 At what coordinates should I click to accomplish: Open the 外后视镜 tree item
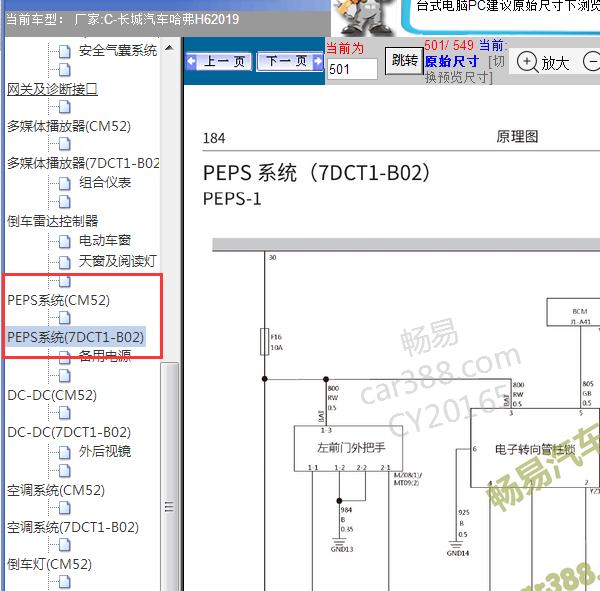point(105,452)
